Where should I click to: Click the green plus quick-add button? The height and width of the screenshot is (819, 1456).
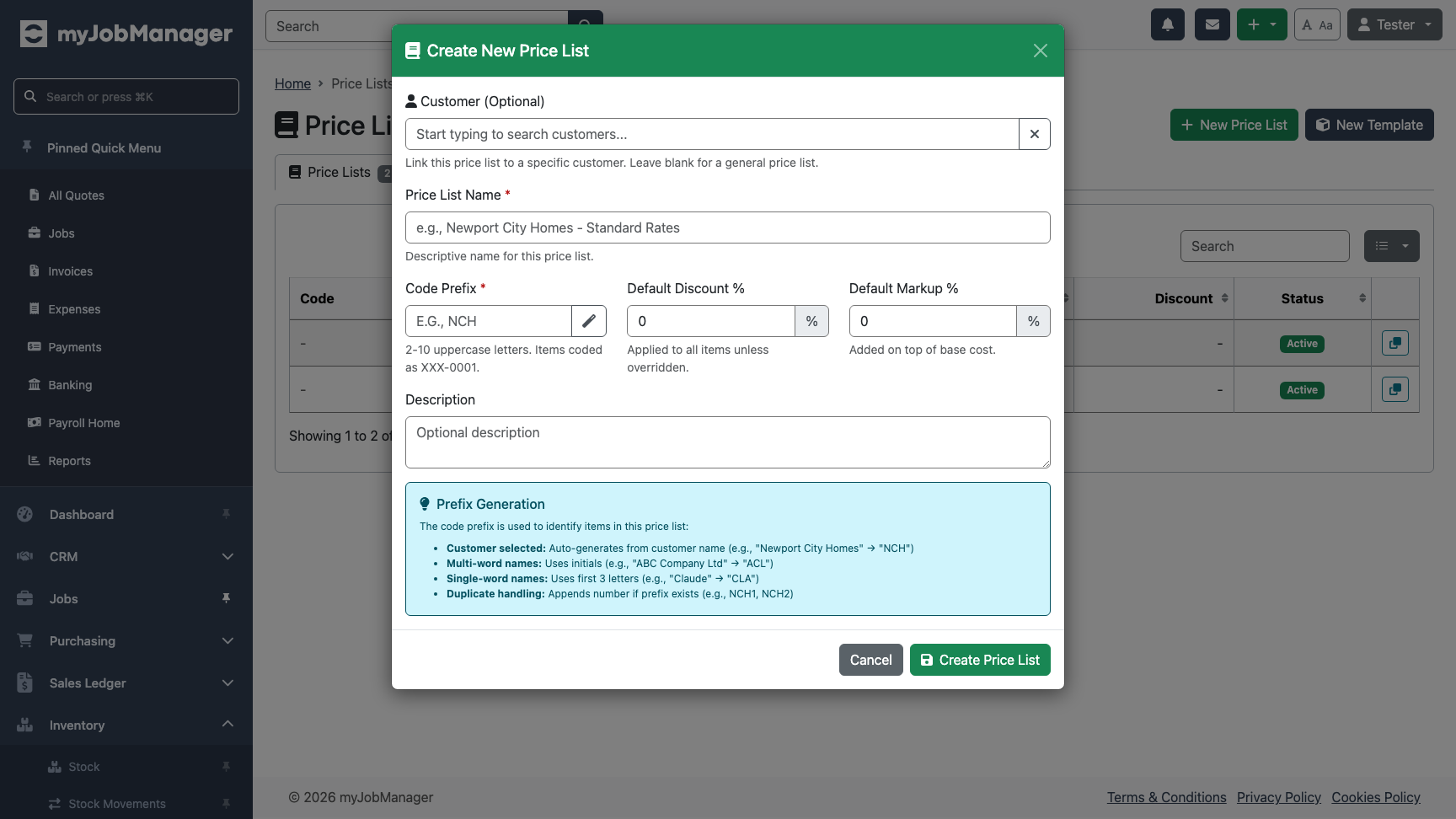click(x=1262, y=24)
